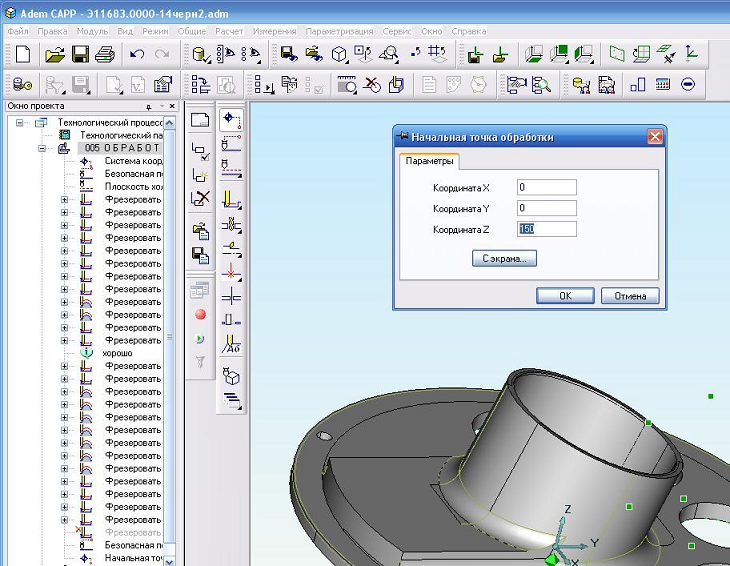Expand the first Фрезеровать tree item
The width and height of the screenshot is (730, 566).
[64, 200]
